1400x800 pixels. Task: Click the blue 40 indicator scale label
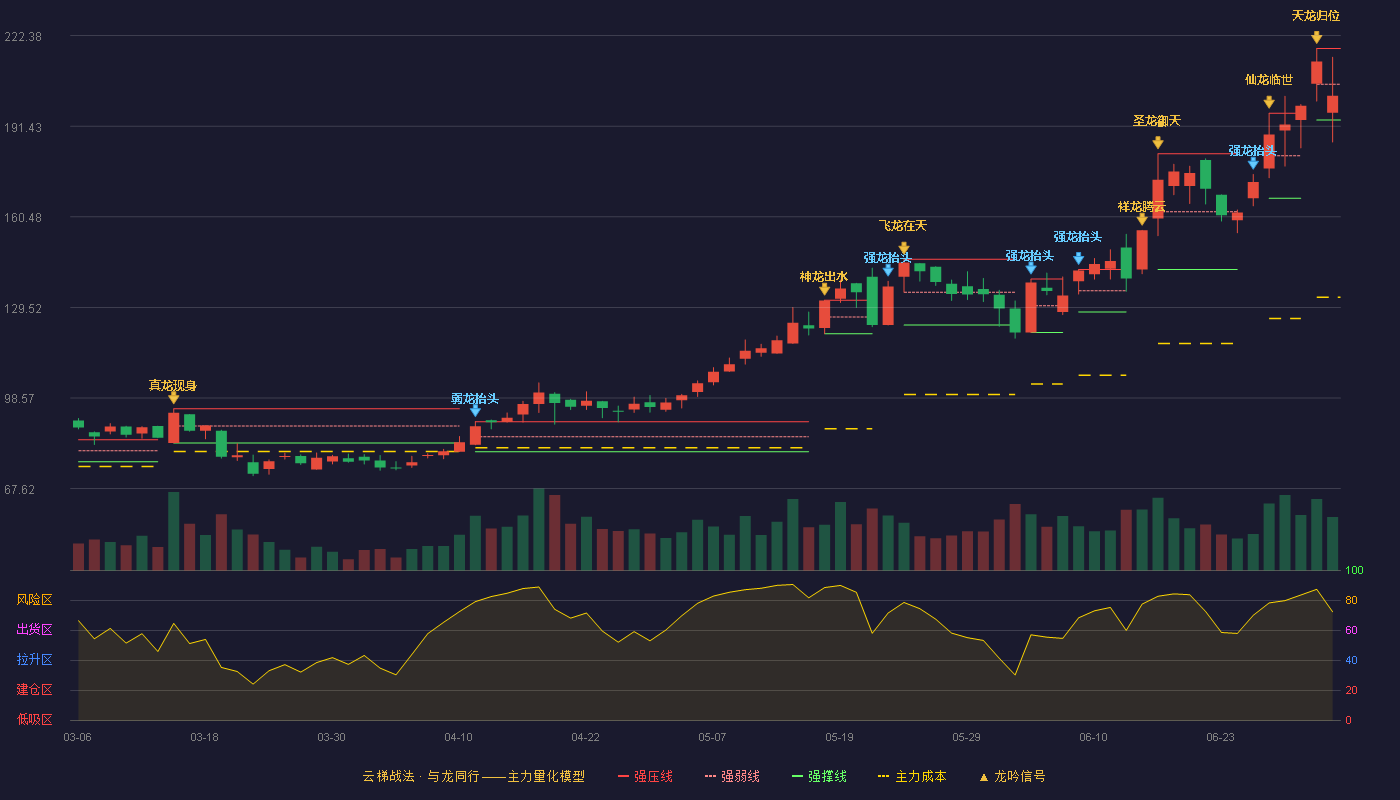1351,660
